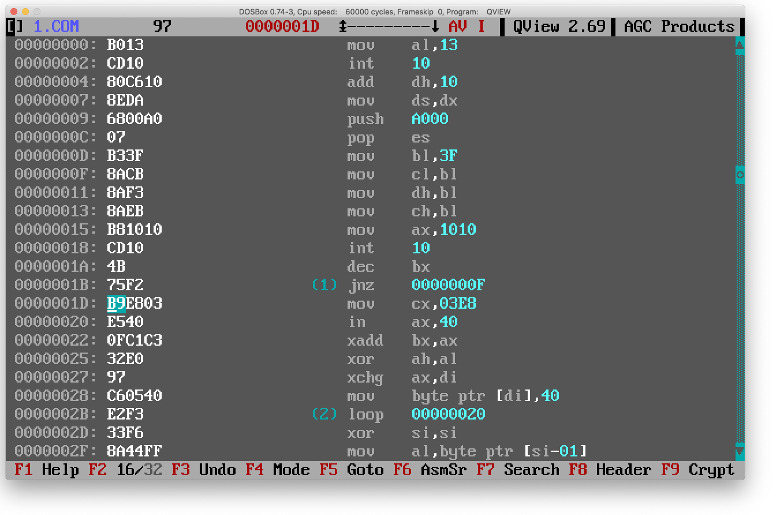Click the scrollbar position thumb

pos(740,175)
